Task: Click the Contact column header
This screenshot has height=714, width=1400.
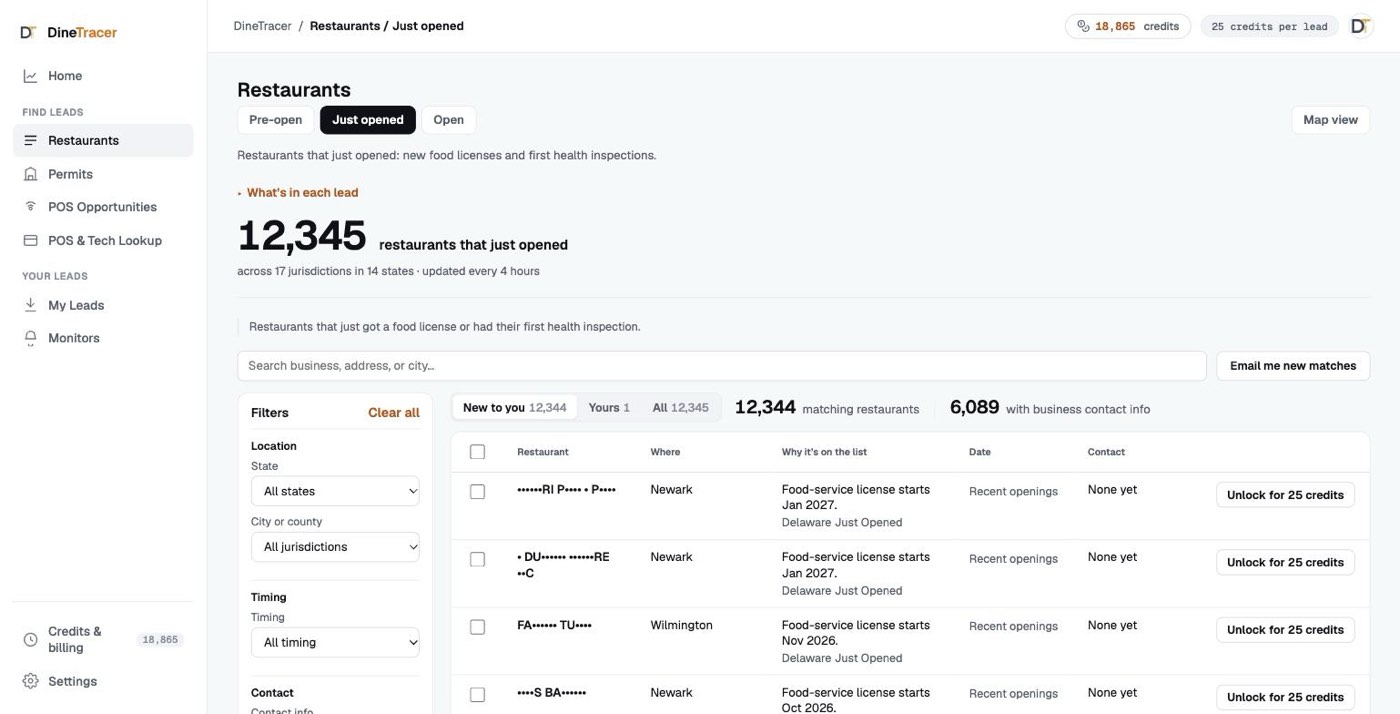Action: pos(1106,452)
